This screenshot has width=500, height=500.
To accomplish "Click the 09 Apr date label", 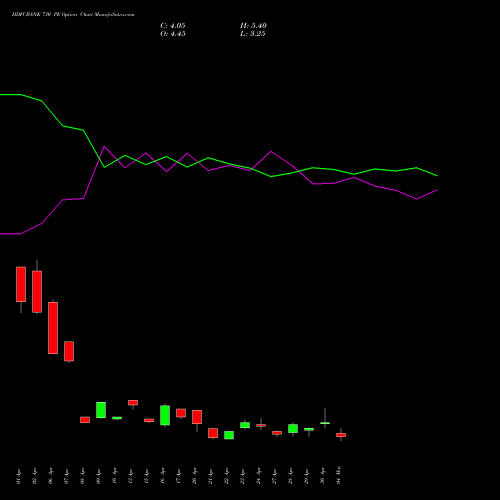I will tap(98, 476).
